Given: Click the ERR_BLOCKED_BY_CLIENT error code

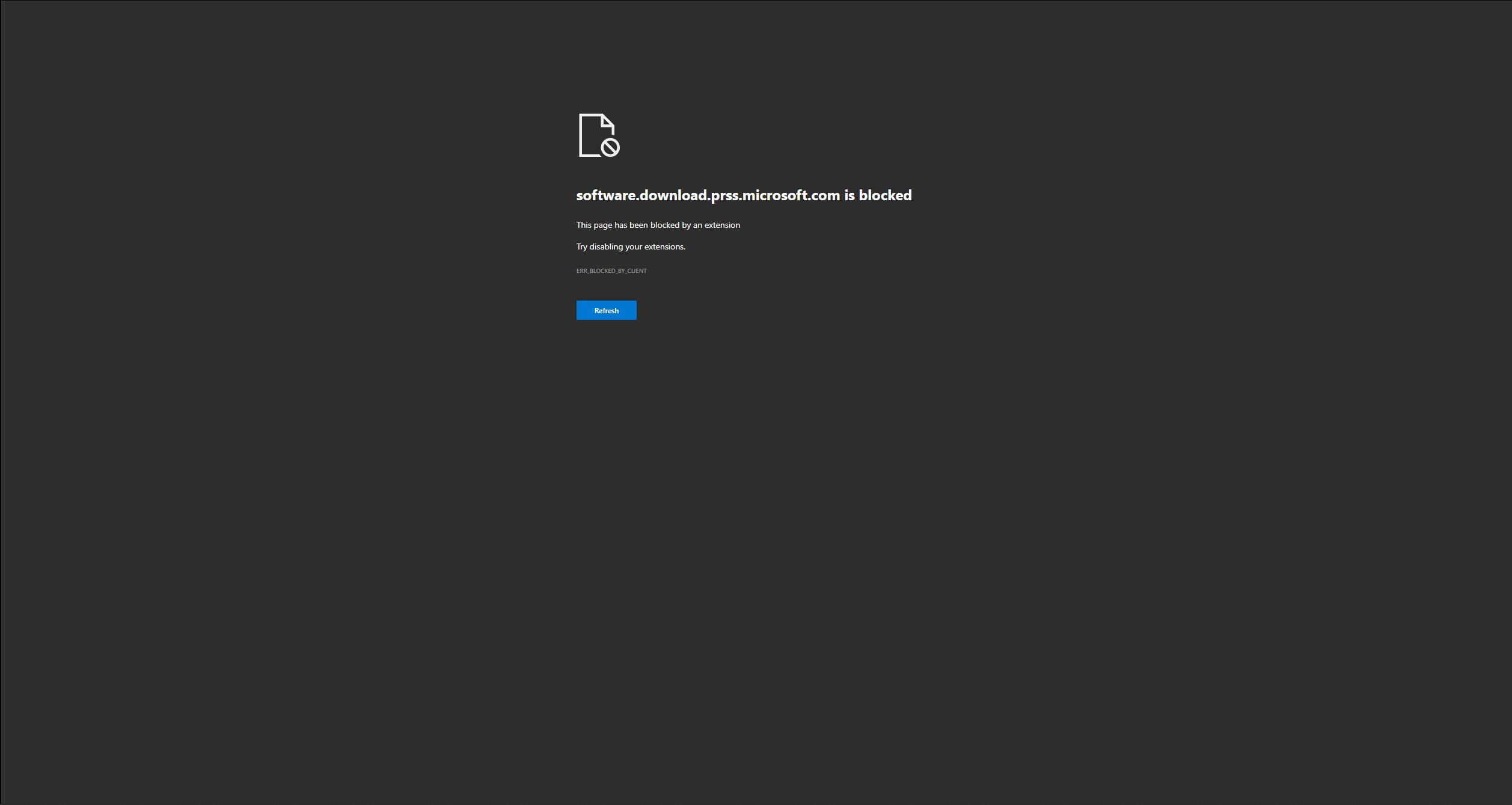Looking at the screenshot, I should (611, 271).
